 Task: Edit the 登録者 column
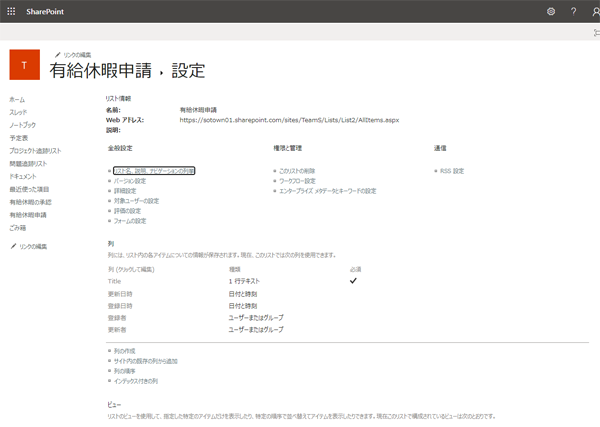(x=117, y=318)
